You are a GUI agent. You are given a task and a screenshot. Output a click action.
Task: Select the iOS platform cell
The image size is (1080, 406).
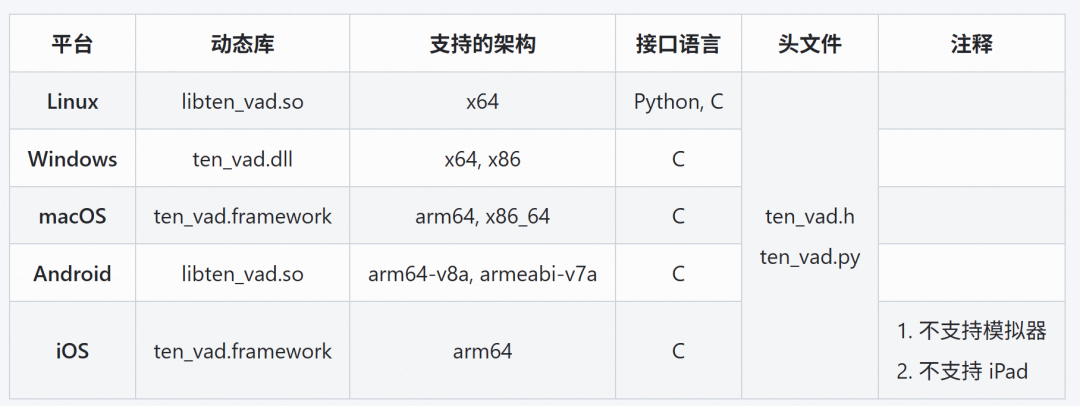(72, 351)
